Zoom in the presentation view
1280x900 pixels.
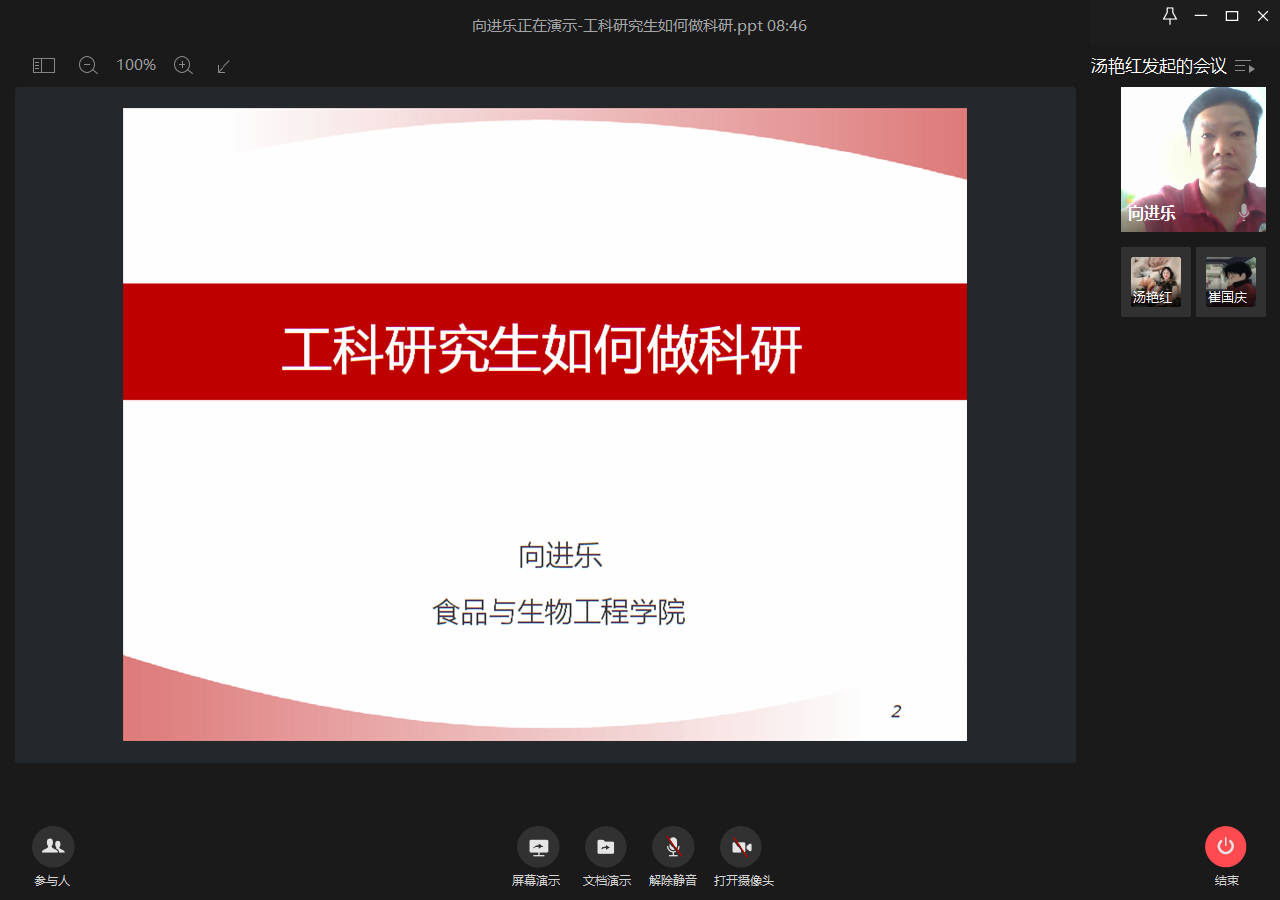183,65
